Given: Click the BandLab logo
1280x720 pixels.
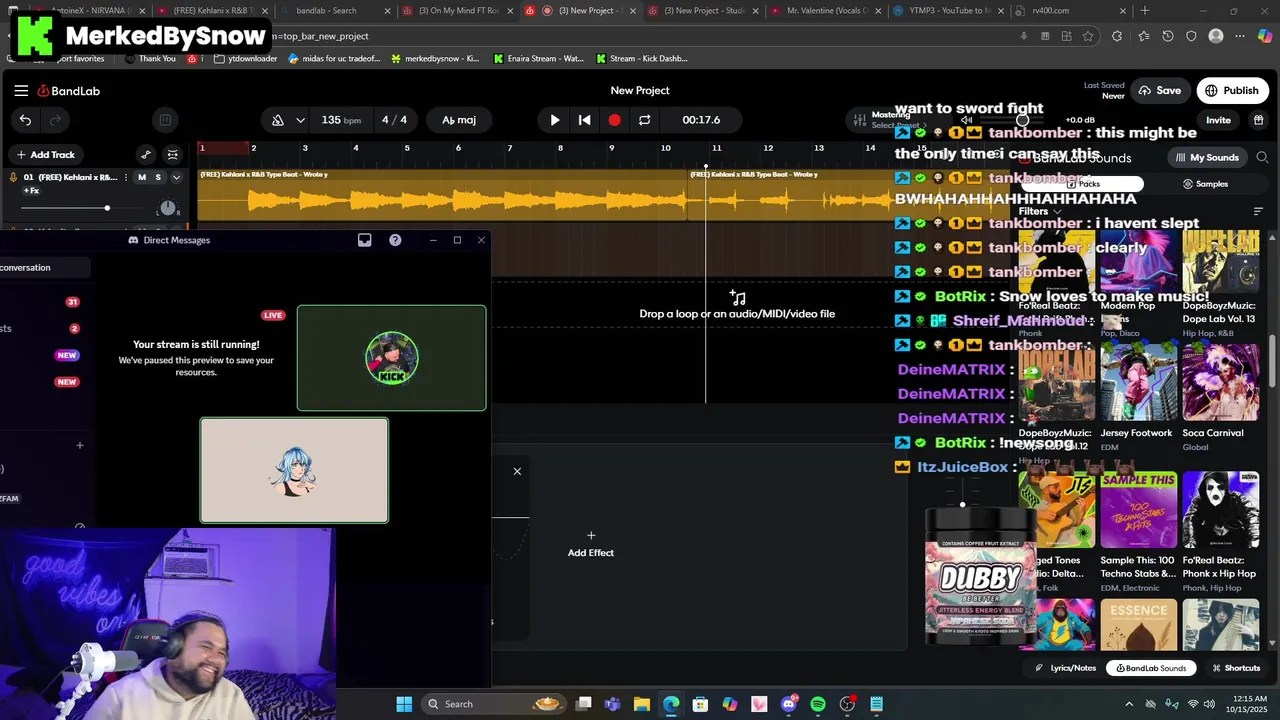Looking at the screenshot, I should pyautogui.click(x=69, y=91).
